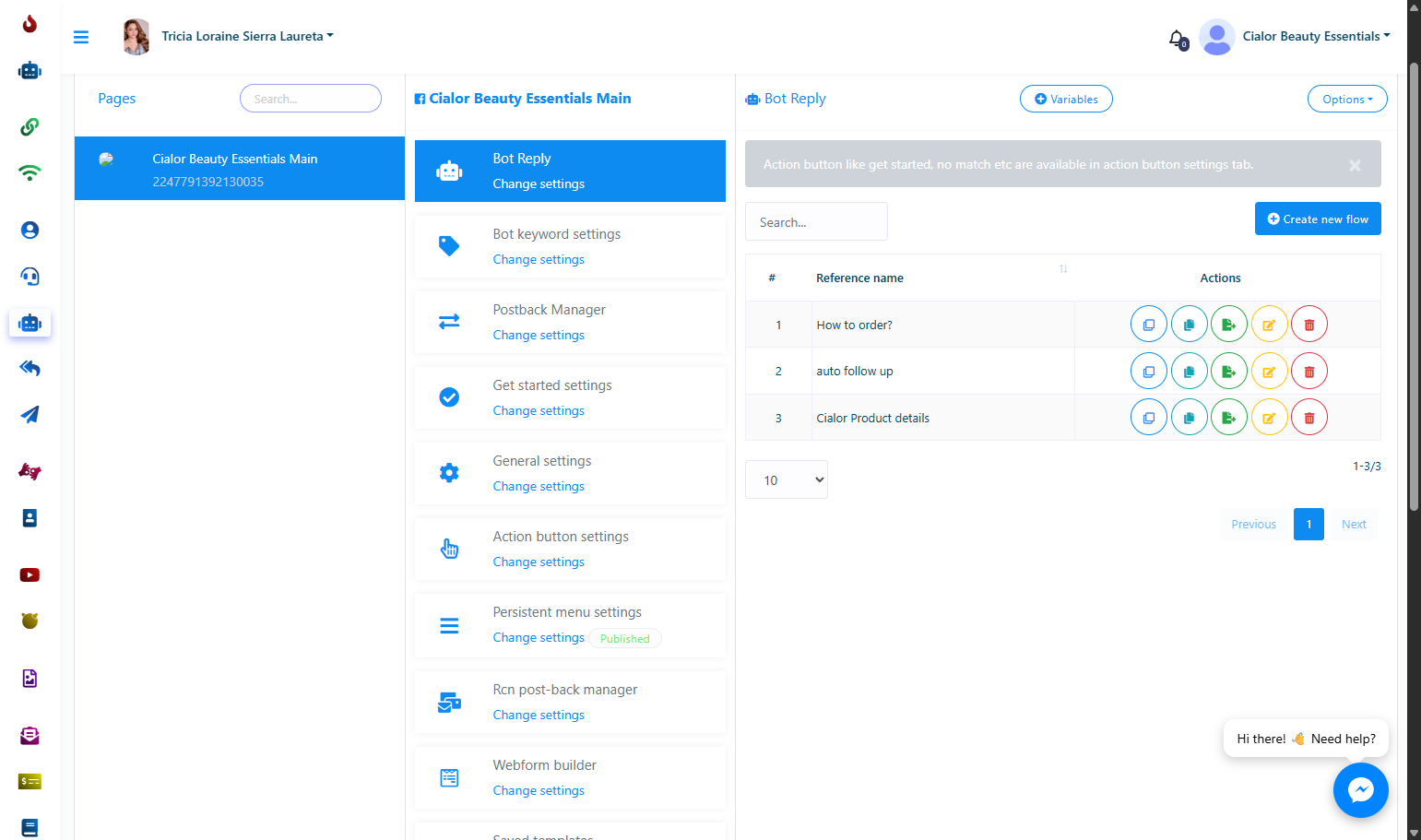
Task: Open the Messenger chat bubble
Action: (x=1361, y=790)
